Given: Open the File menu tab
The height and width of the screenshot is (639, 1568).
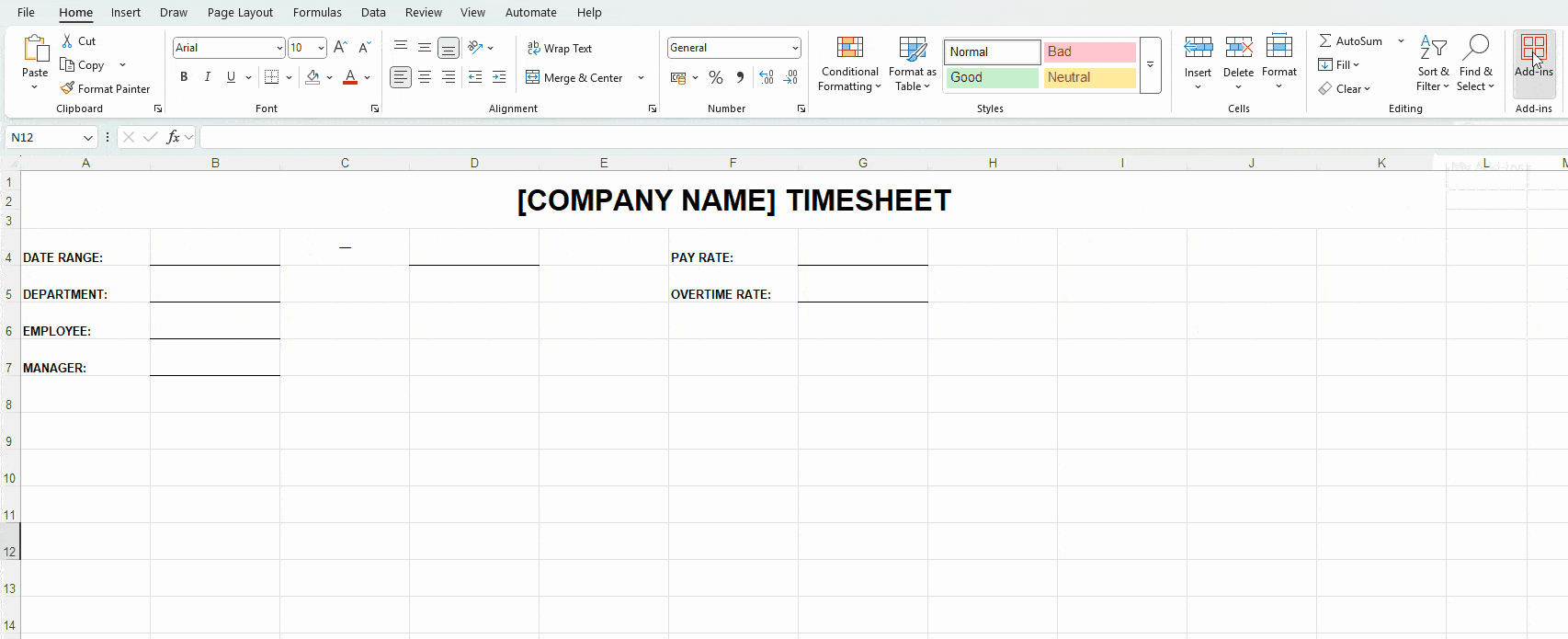Looking at the screenshot, I should 26,12.
